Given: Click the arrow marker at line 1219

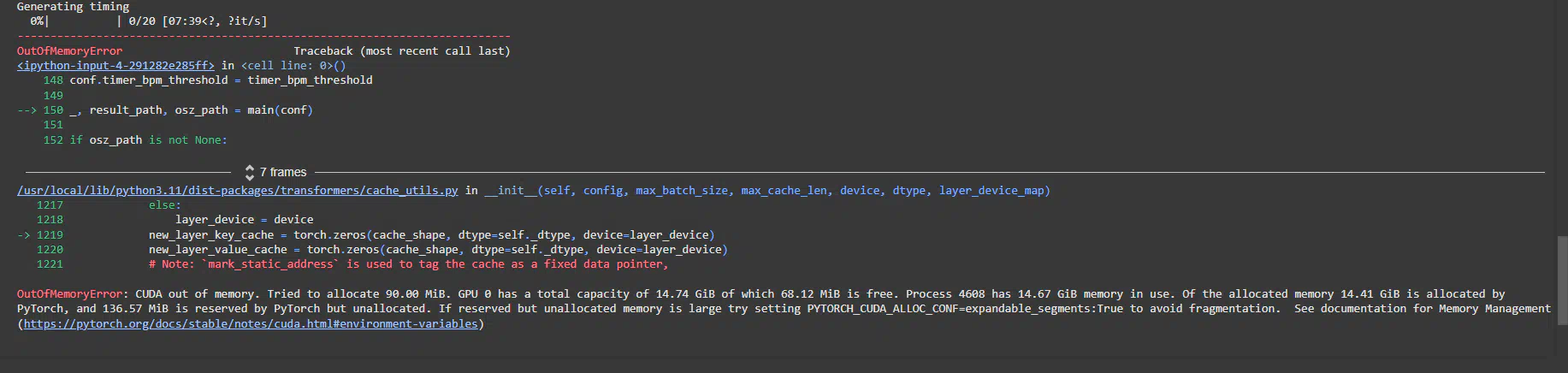Looking at the screenshot, I should point(27,235).
